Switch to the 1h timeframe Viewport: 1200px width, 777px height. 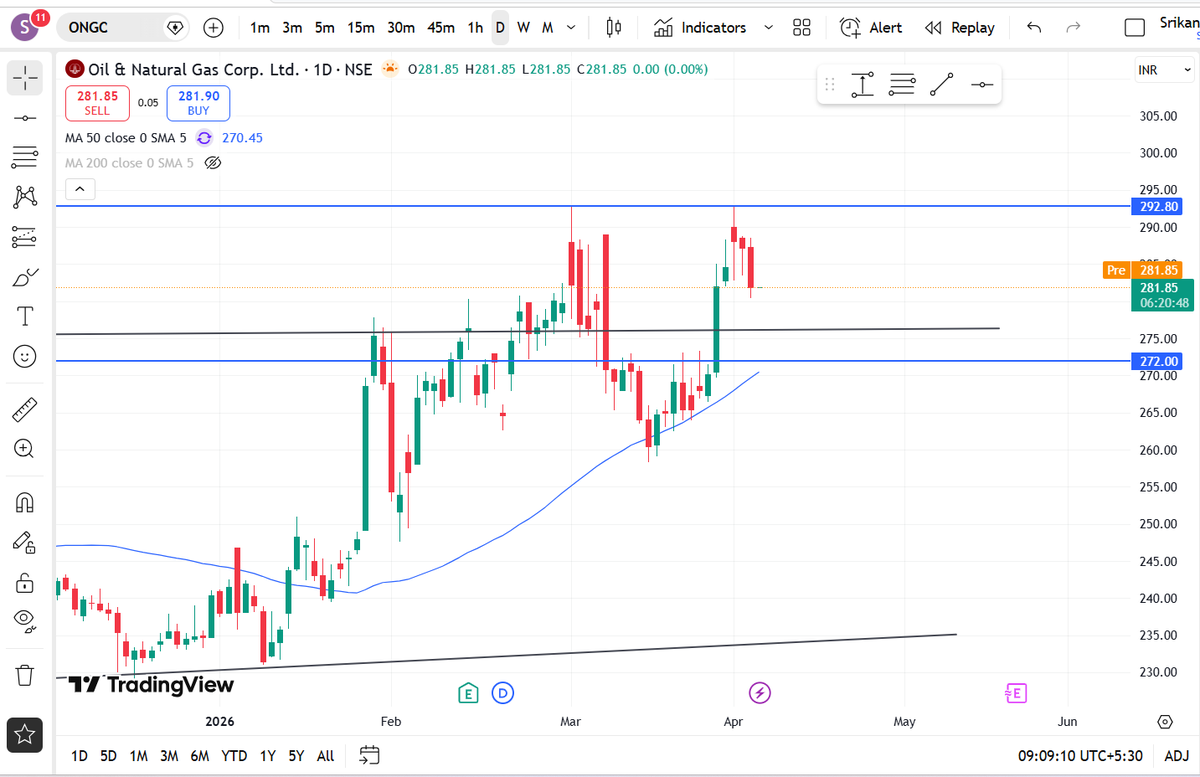click(x=475, y=28)
